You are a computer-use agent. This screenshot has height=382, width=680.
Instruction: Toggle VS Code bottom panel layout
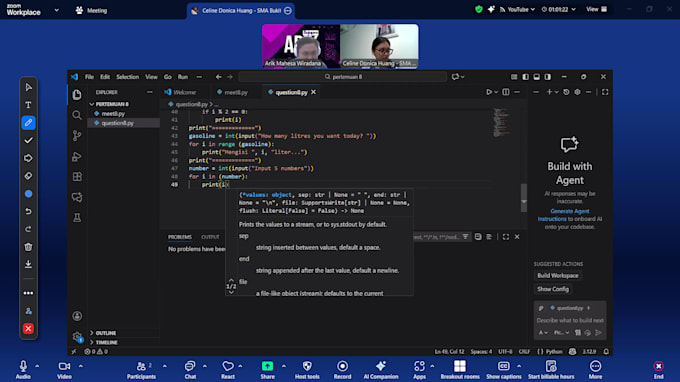[536, 77]
